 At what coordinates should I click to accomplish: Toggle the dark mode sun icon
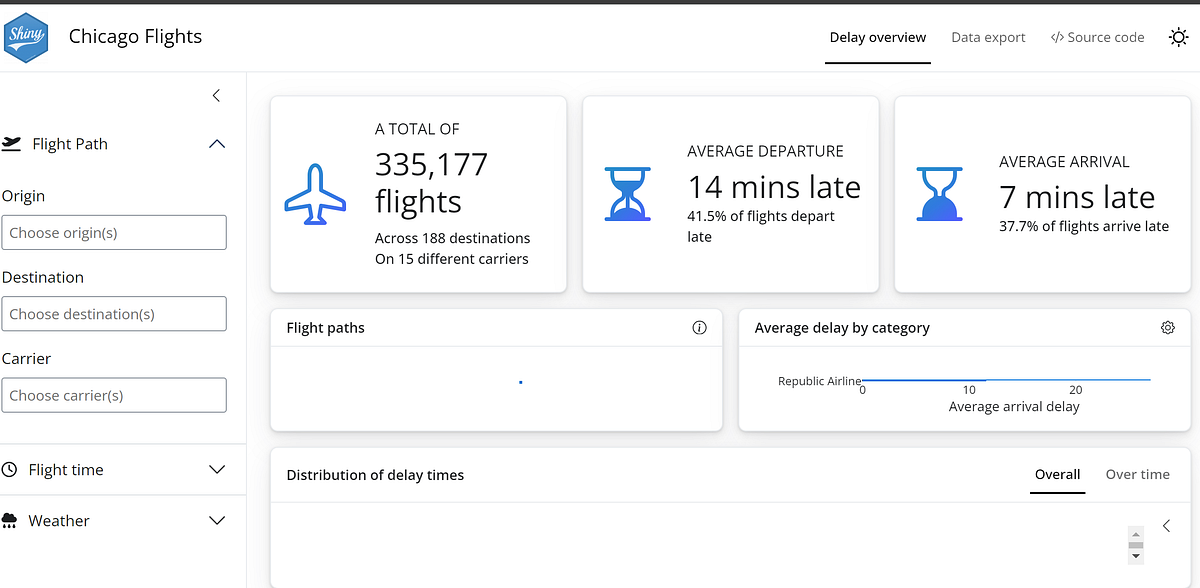[x=1178, y=37]
